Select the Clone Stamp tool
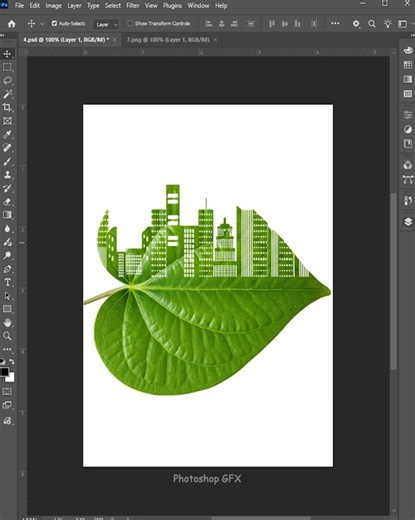This screenshot has width=415, height=520. 7,175
